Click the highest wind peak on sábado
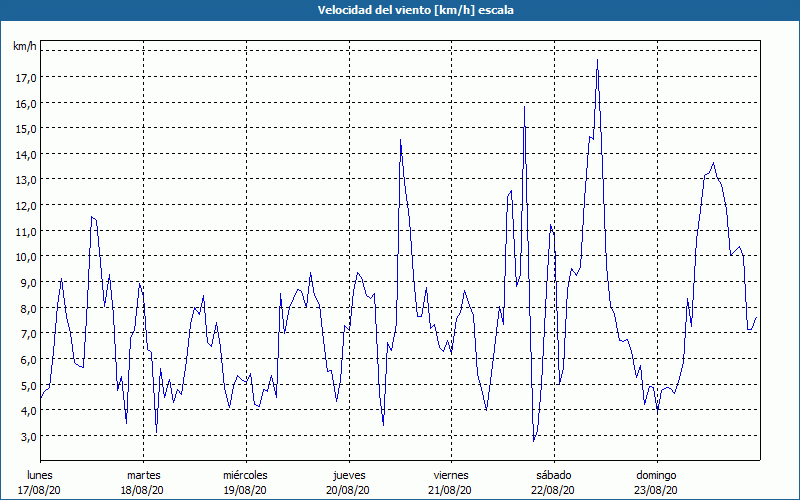The image size is (800, 500). click(x=597, y=60)
